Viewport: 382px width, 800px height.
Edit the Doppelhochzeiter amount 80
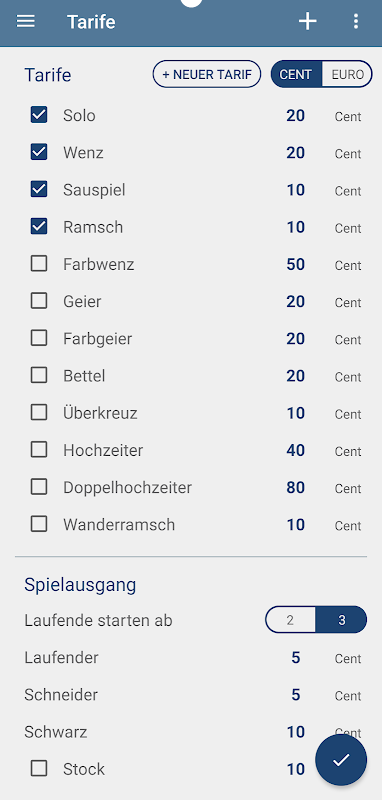(295, 487)
